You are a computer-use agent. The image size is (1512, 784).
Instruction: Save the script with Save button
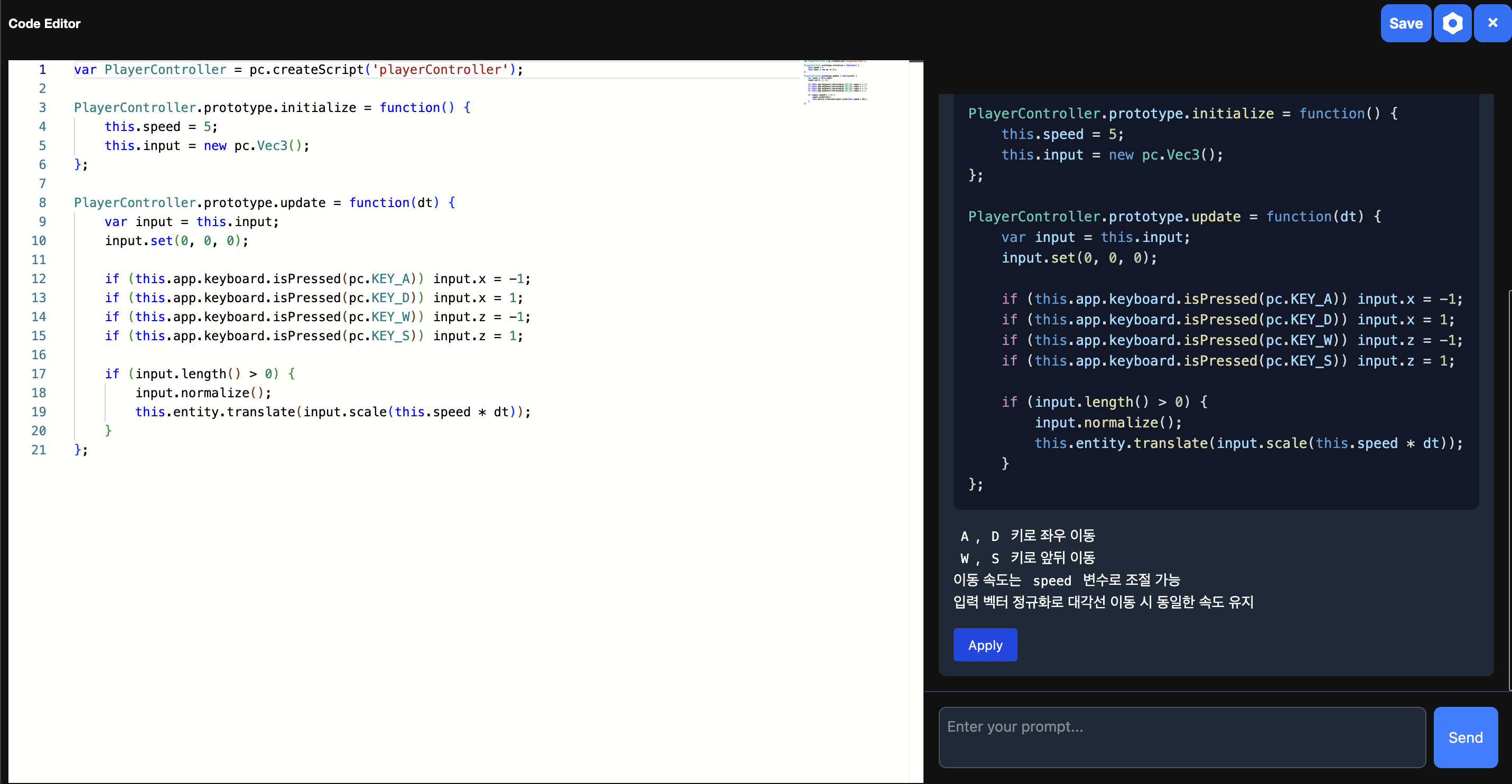[1405, 23]
